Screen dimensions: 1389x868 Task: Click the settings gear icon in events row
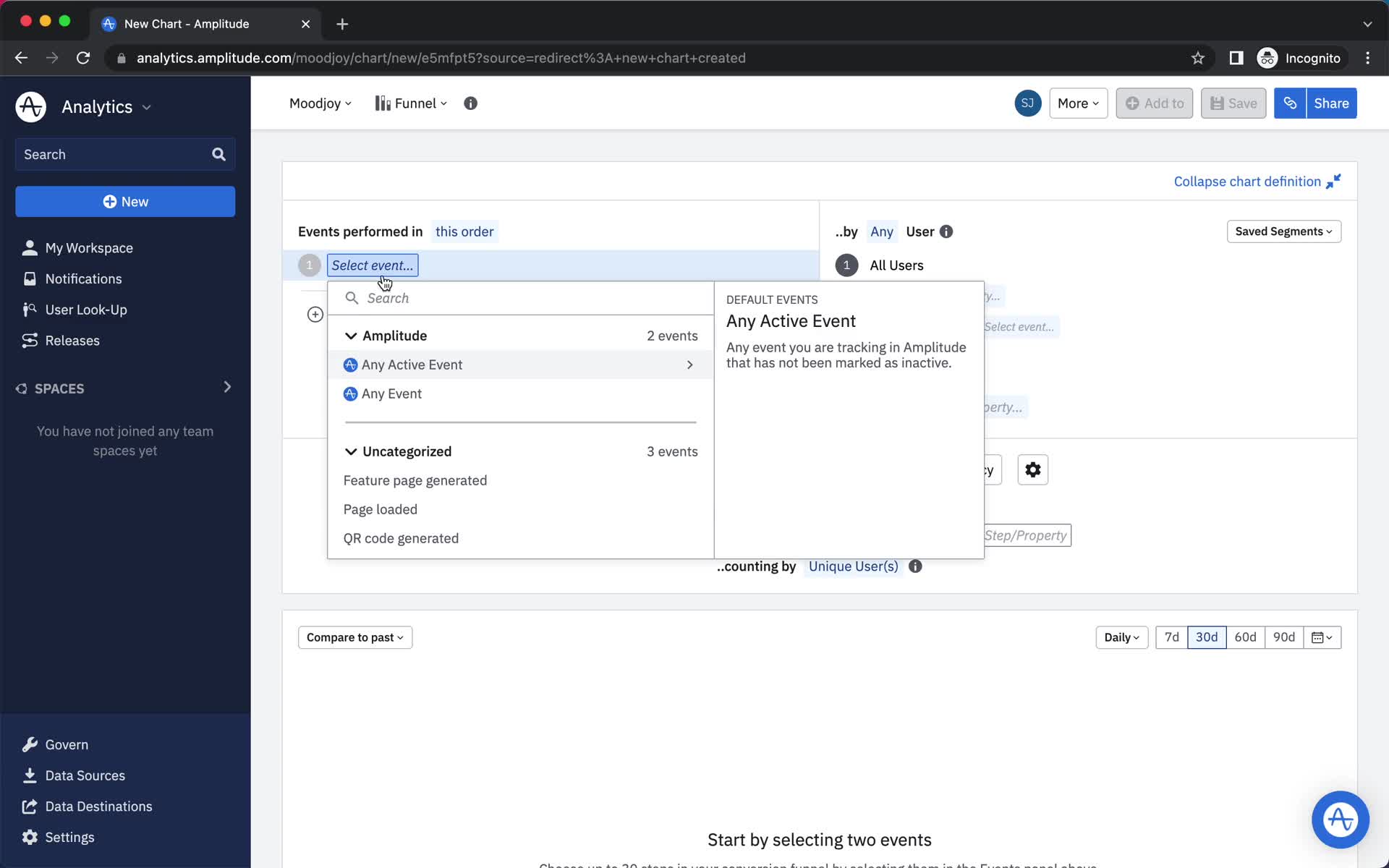[1032, 469]
